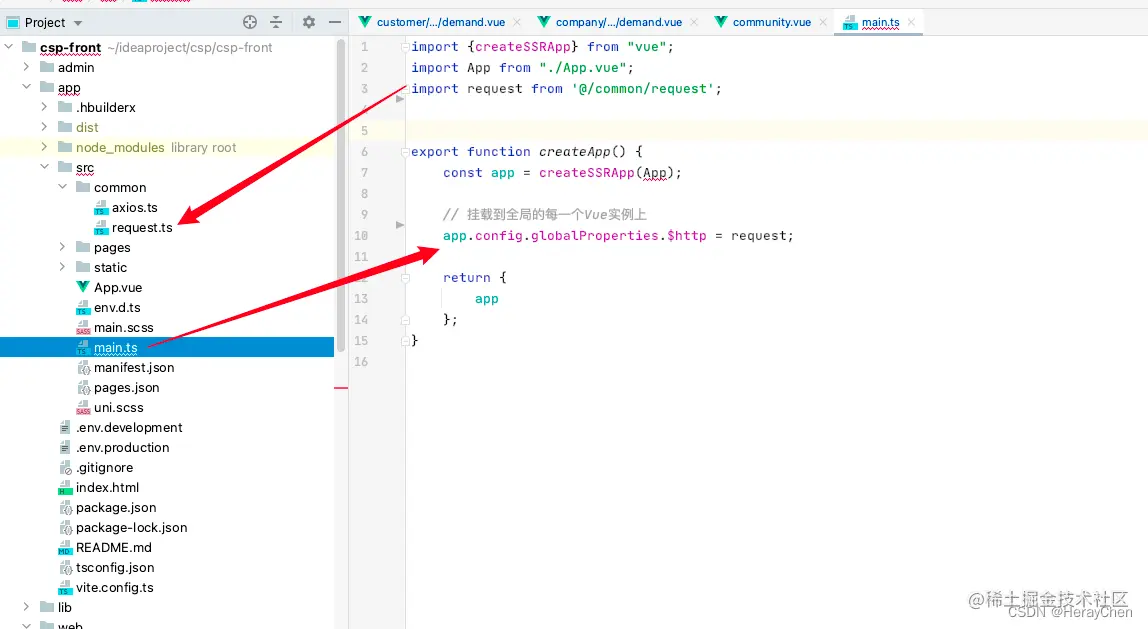Click the Vue icon on community.vue tab
1148x629 pixels.
click(721, 22)
